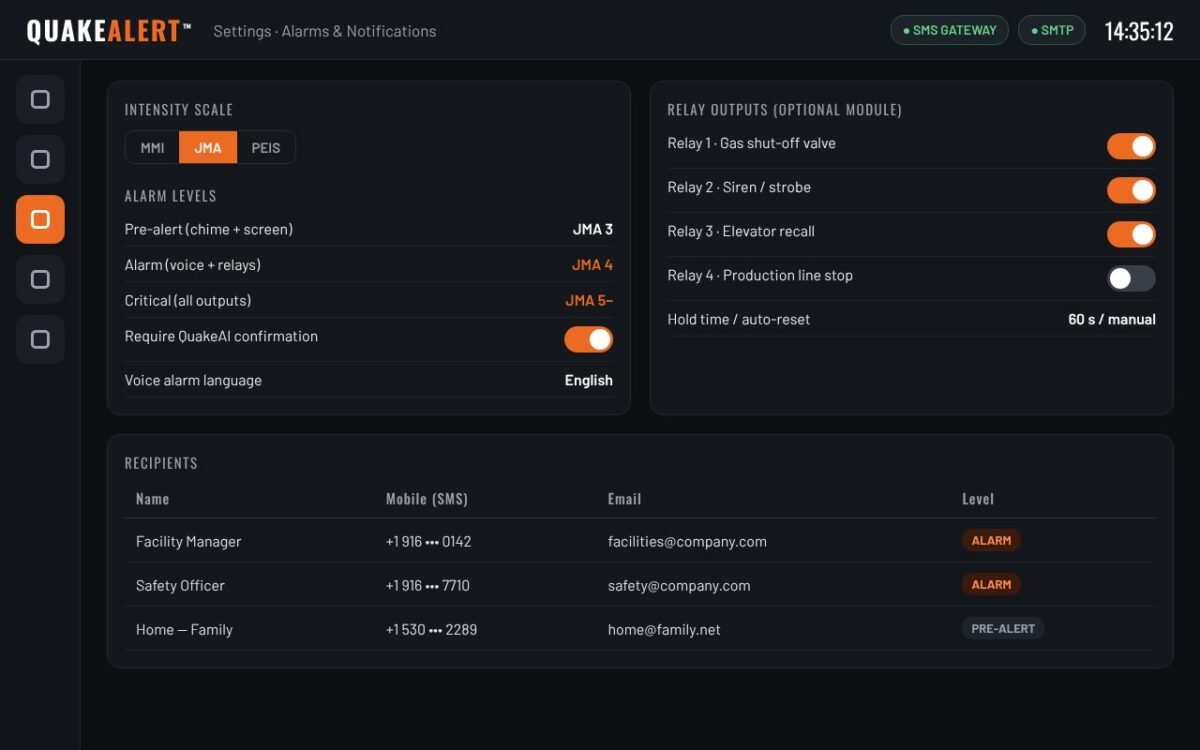
Task: Open the Voice alarm language English selector
Action: click(x=589, y=380)
